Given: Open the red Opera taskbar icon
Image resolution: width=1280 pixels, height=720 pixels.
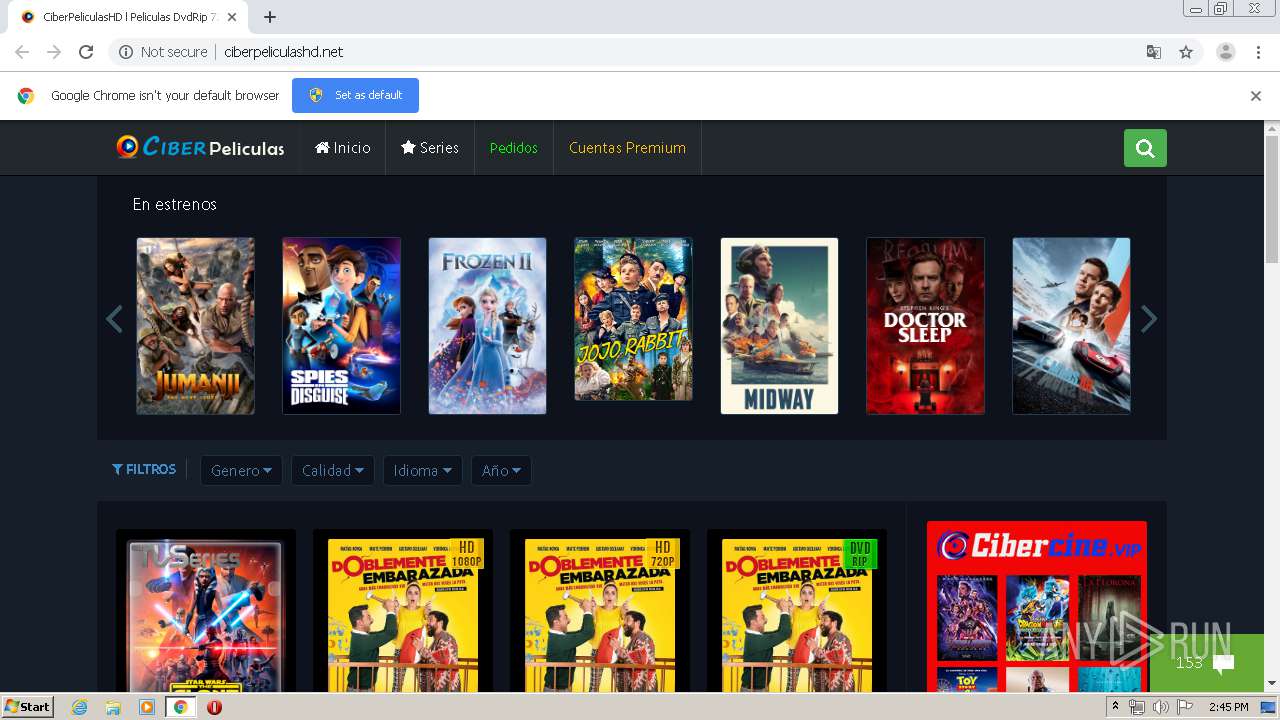Looking at the screenshot, I should (x=214, y=707).
